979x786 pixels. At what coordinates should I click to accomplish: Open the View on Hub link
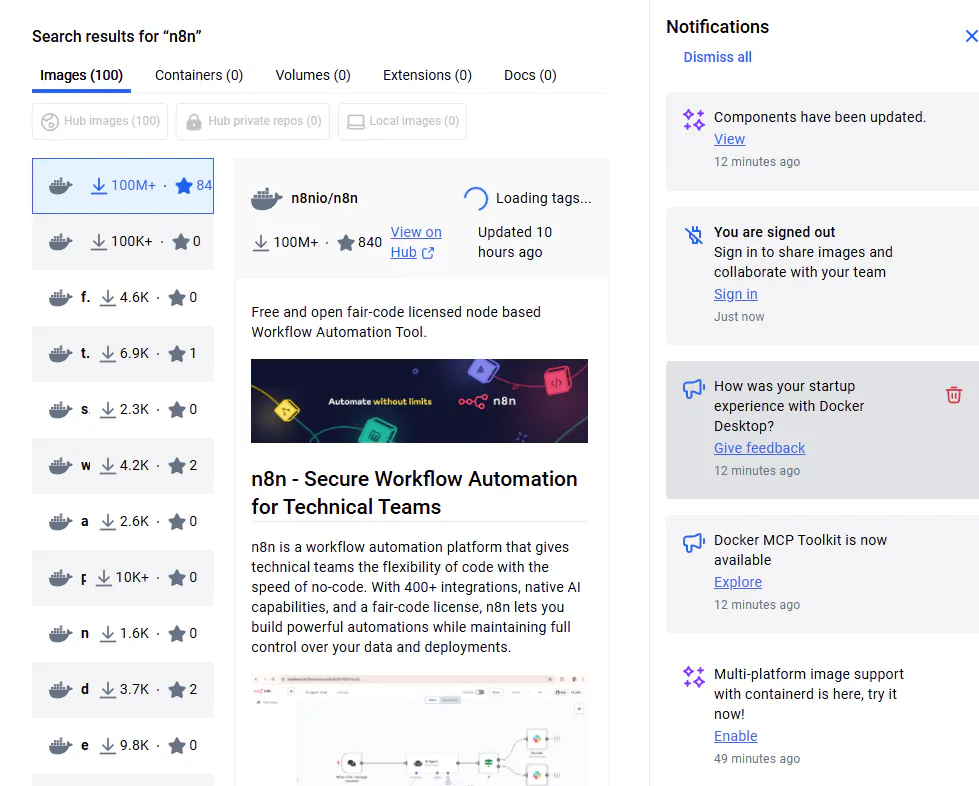tap(416, 242)
